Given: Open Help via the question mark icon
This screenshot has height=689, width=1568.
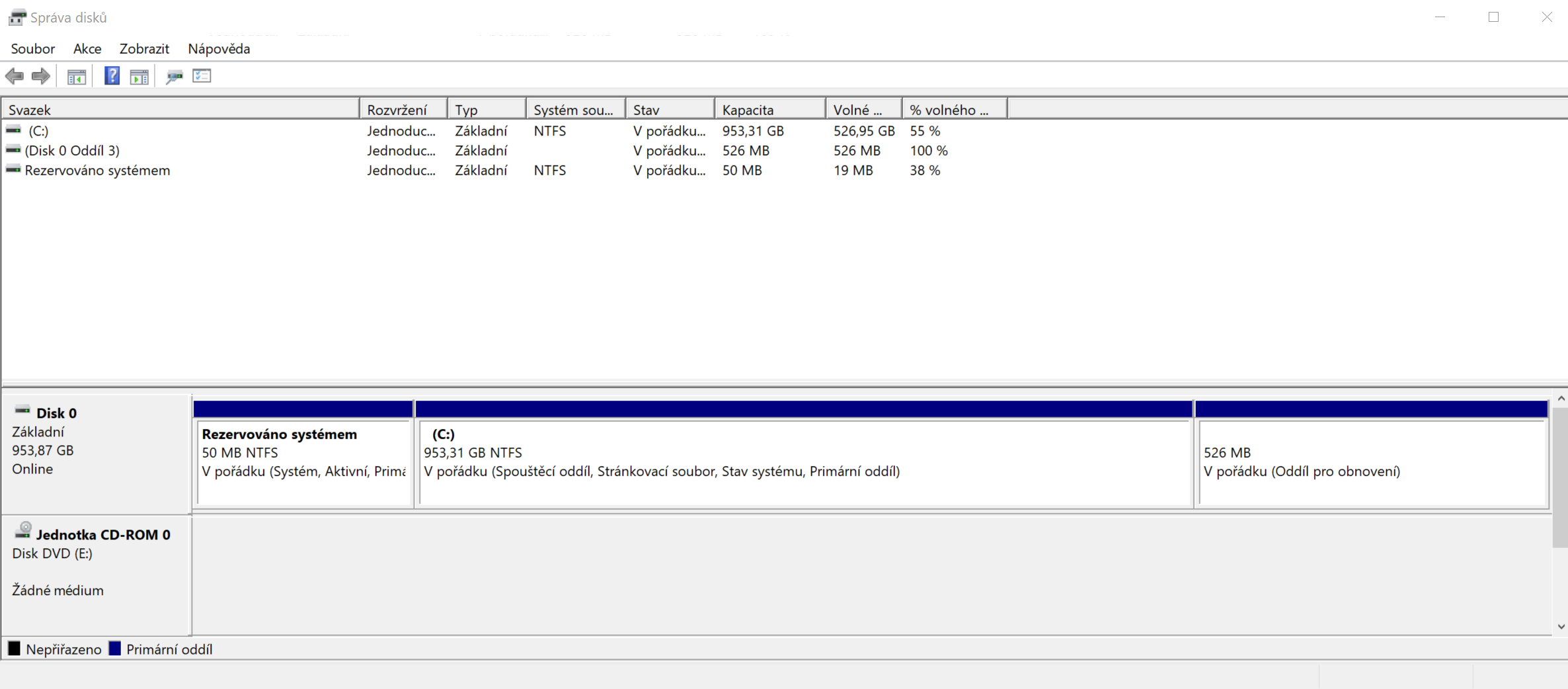Looking at the screenshot, I should pyautogui.click(x=112, y=76).
